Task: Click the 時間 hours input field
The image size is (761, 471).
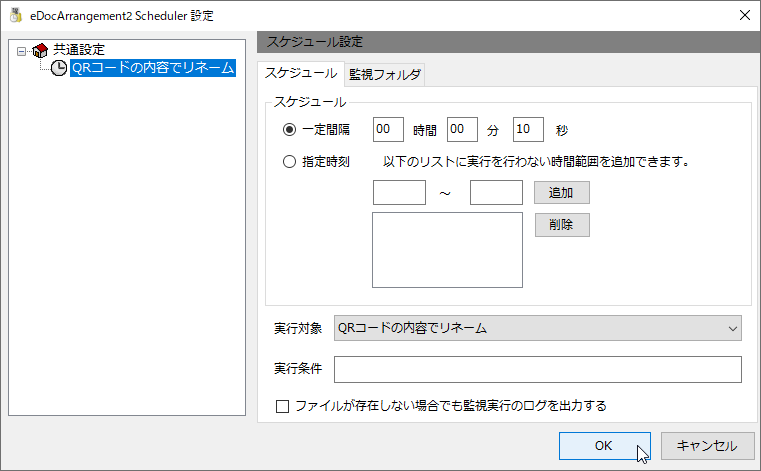Action: click(x=388, y=130)
